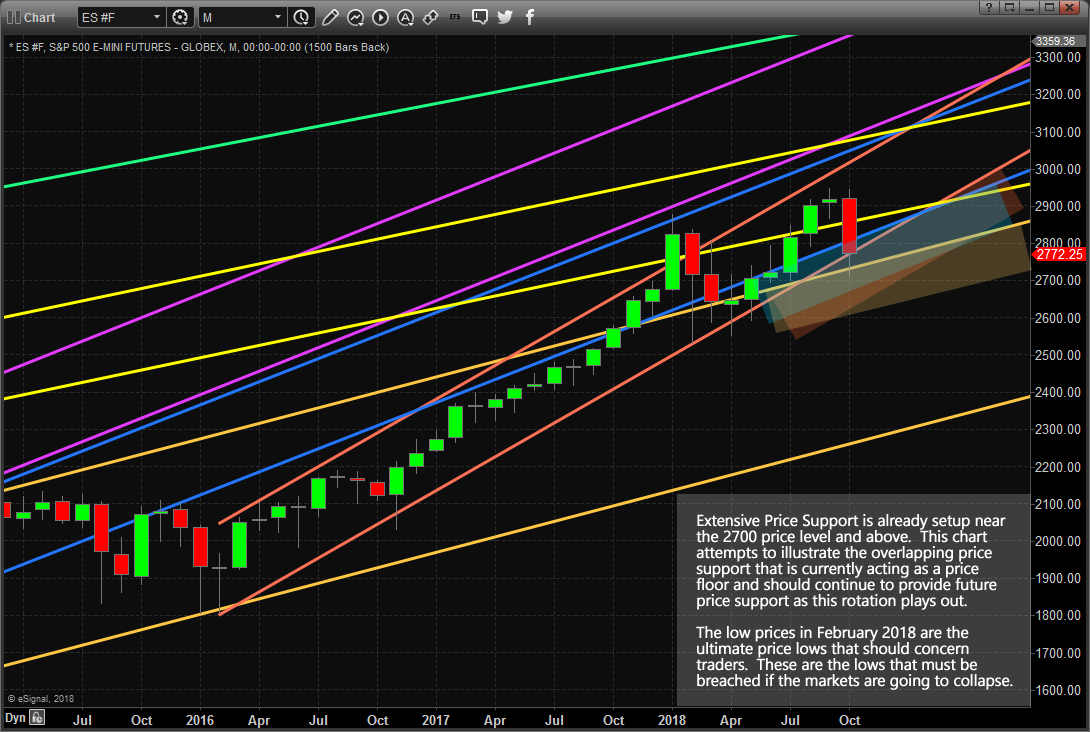Image resolution: width=1090 pixels, height=732 pixels.
Task: Open the alerts circle-A icon
Action: tap(405, 17)
